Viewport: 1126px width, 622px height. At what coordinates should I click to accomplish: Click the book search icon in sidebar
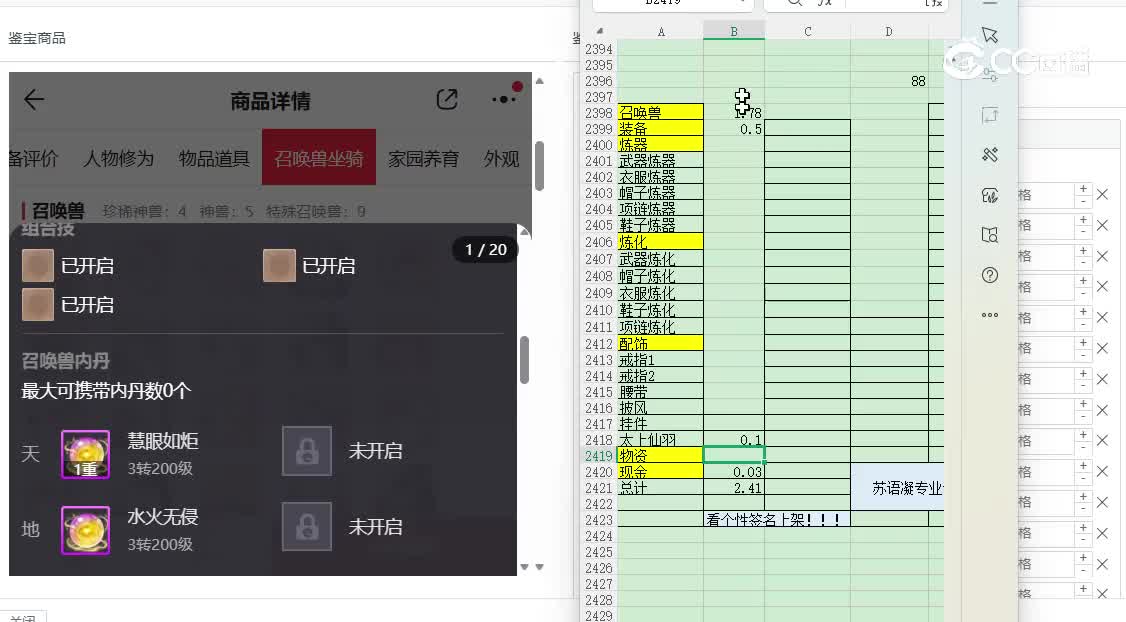990,235
